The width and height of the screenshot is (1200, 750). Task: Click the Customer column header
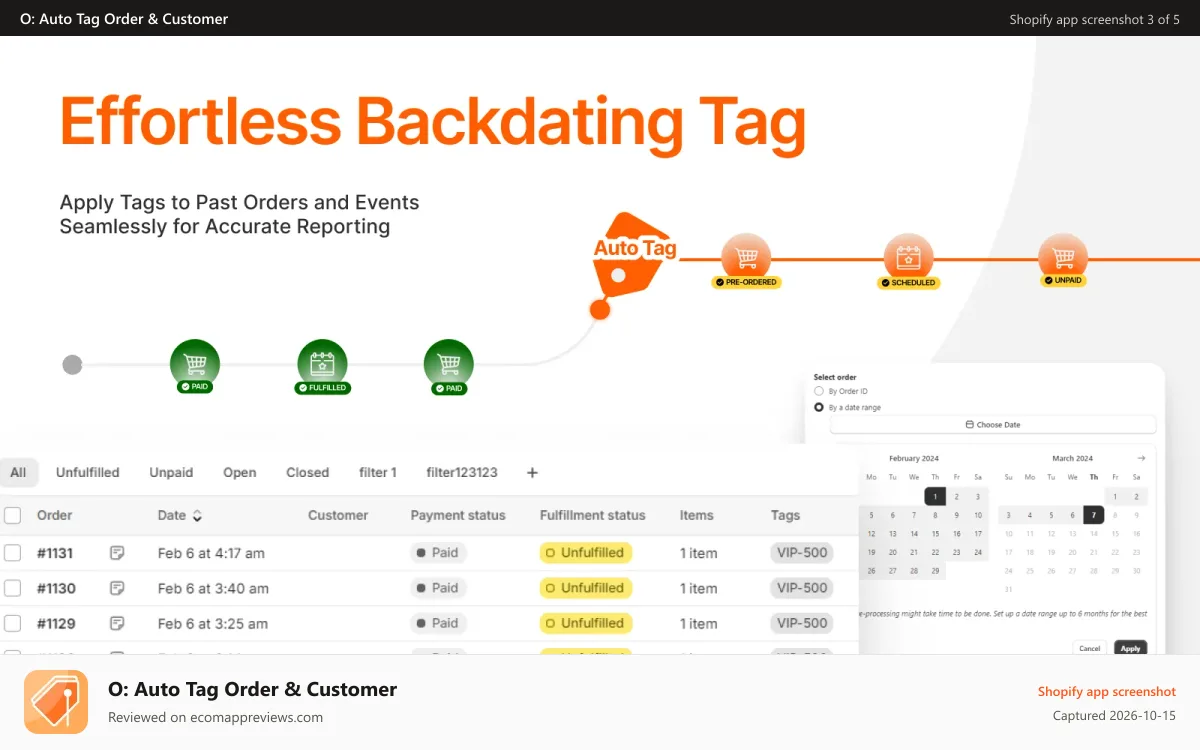coord(338,516)
